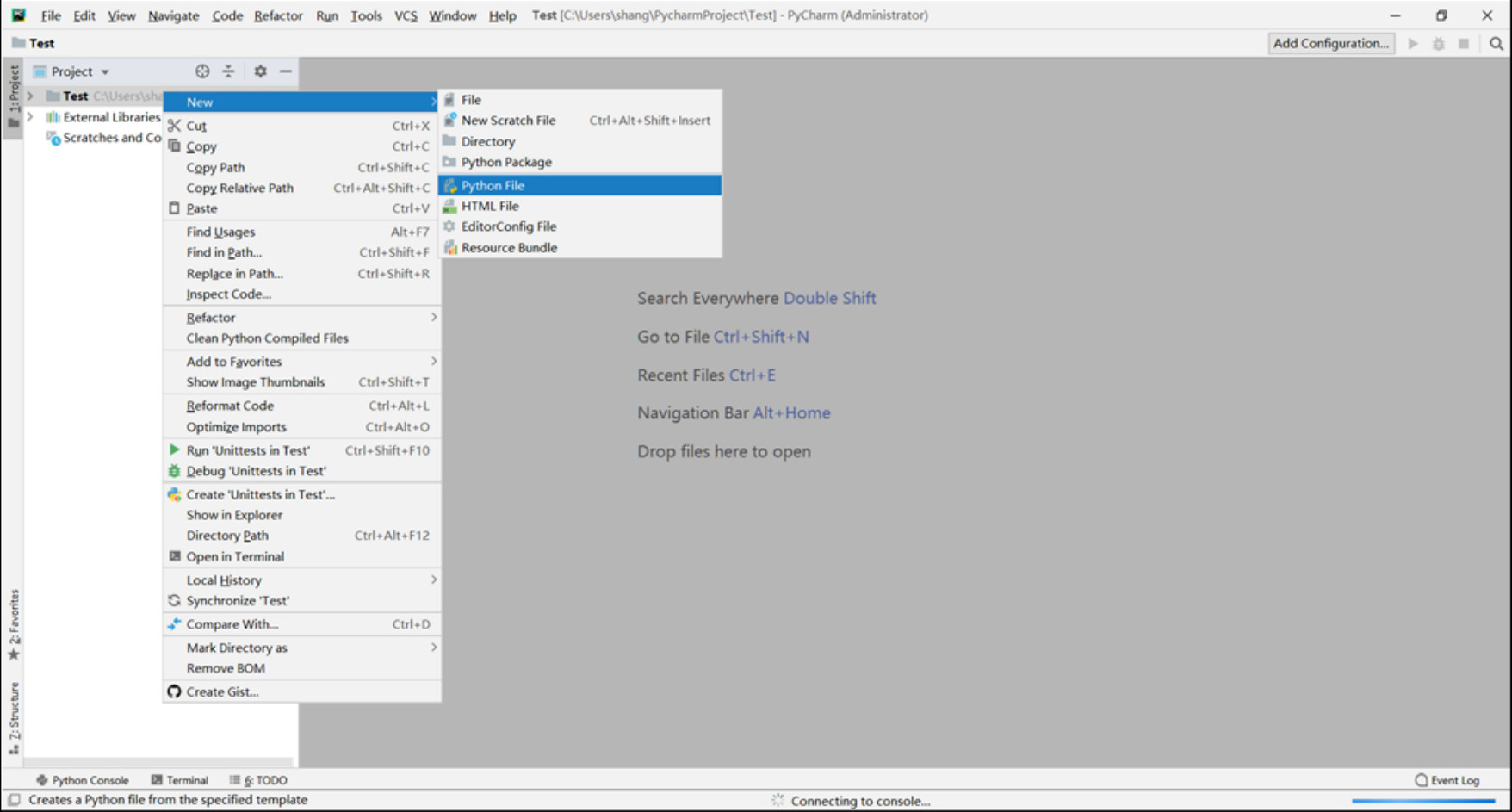The image size is (1512, 812).
Task: Click the Collapse All icon in Project panel
Action: (x=228, y=71)
